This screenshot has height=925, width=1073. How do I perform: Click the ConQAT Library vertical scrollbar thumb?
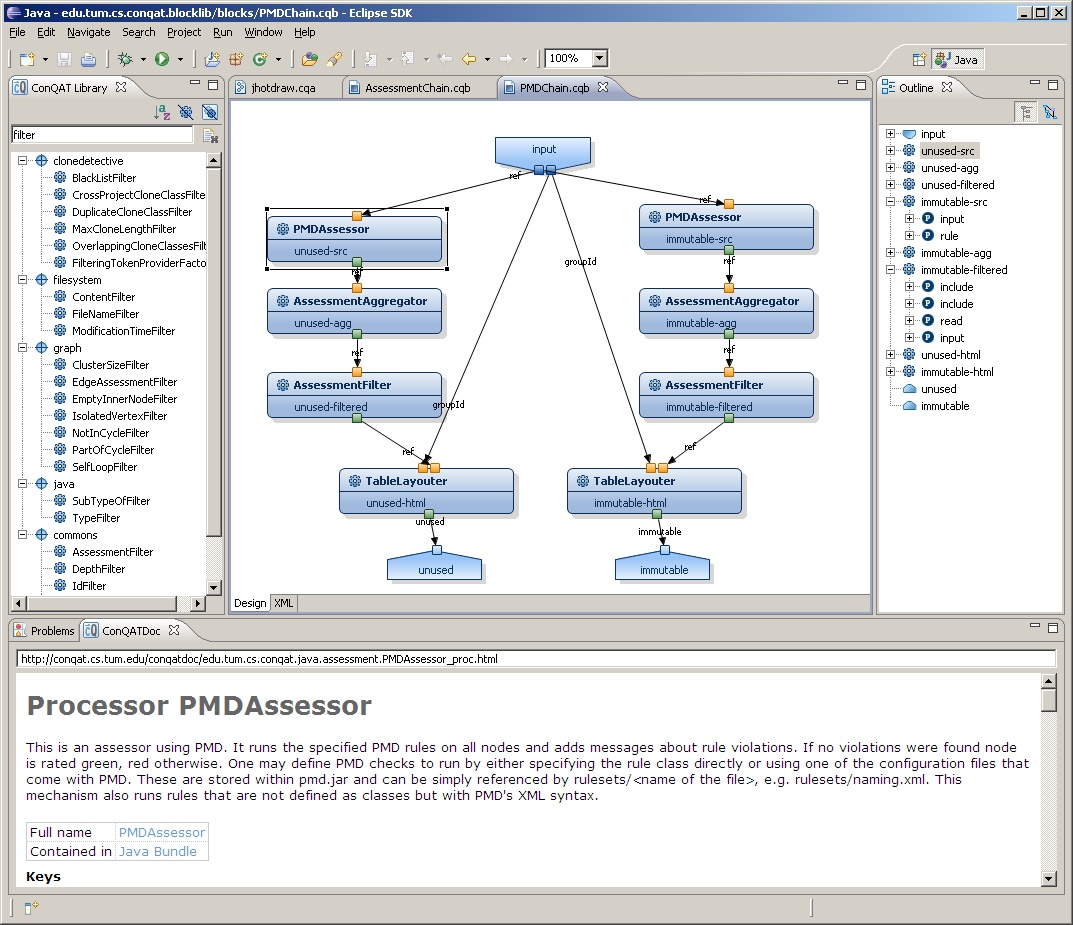click(214, 351)
